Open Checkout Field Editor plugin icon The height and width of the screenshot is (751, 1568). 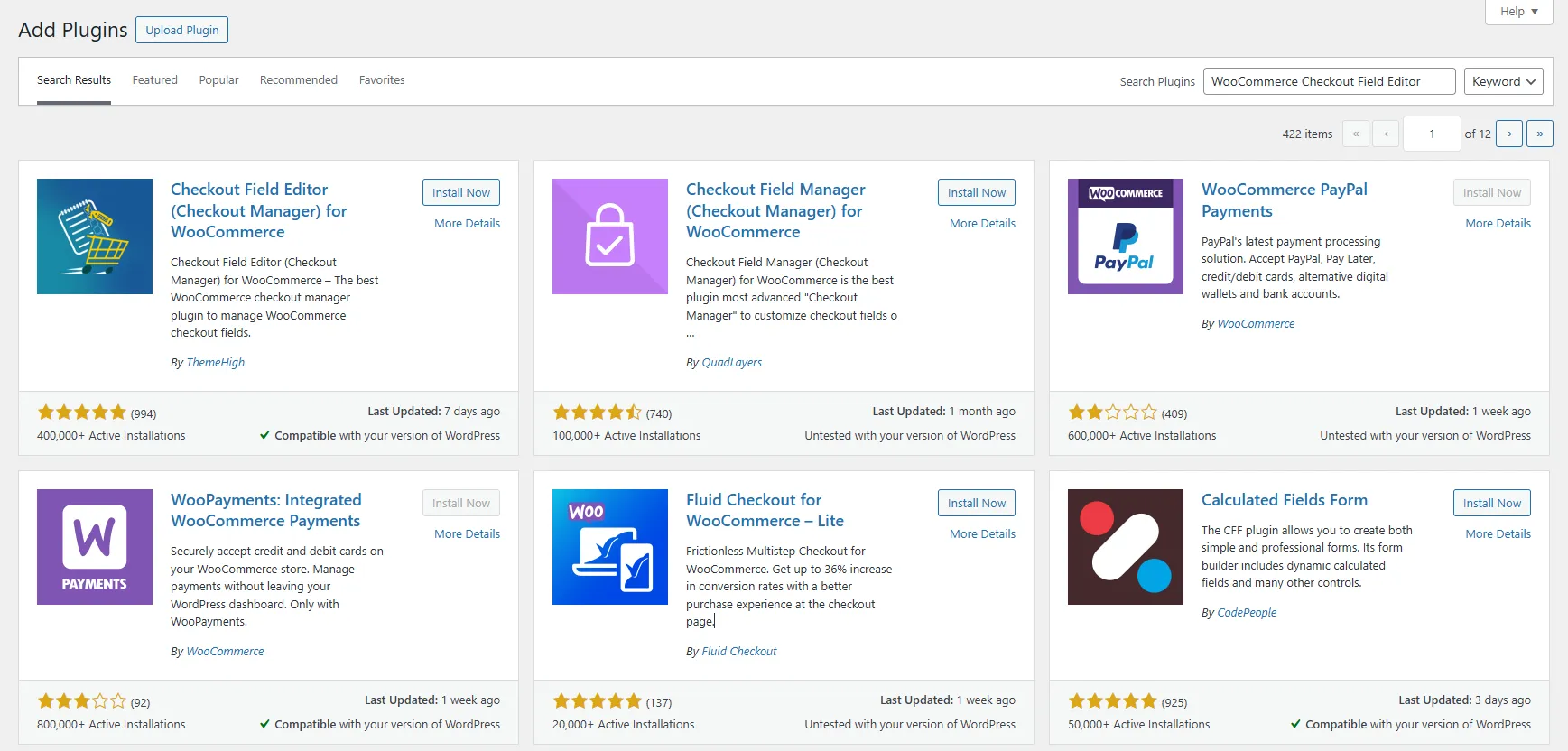click(x=95, y=236)
